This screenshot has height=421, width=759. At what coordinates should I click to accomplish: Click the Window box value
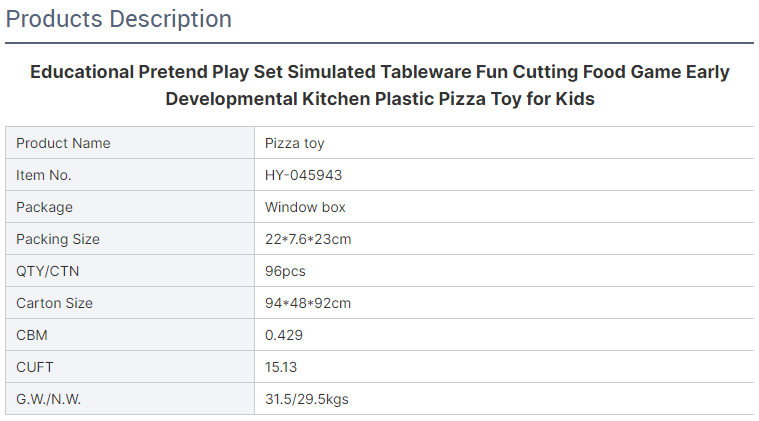305,207
